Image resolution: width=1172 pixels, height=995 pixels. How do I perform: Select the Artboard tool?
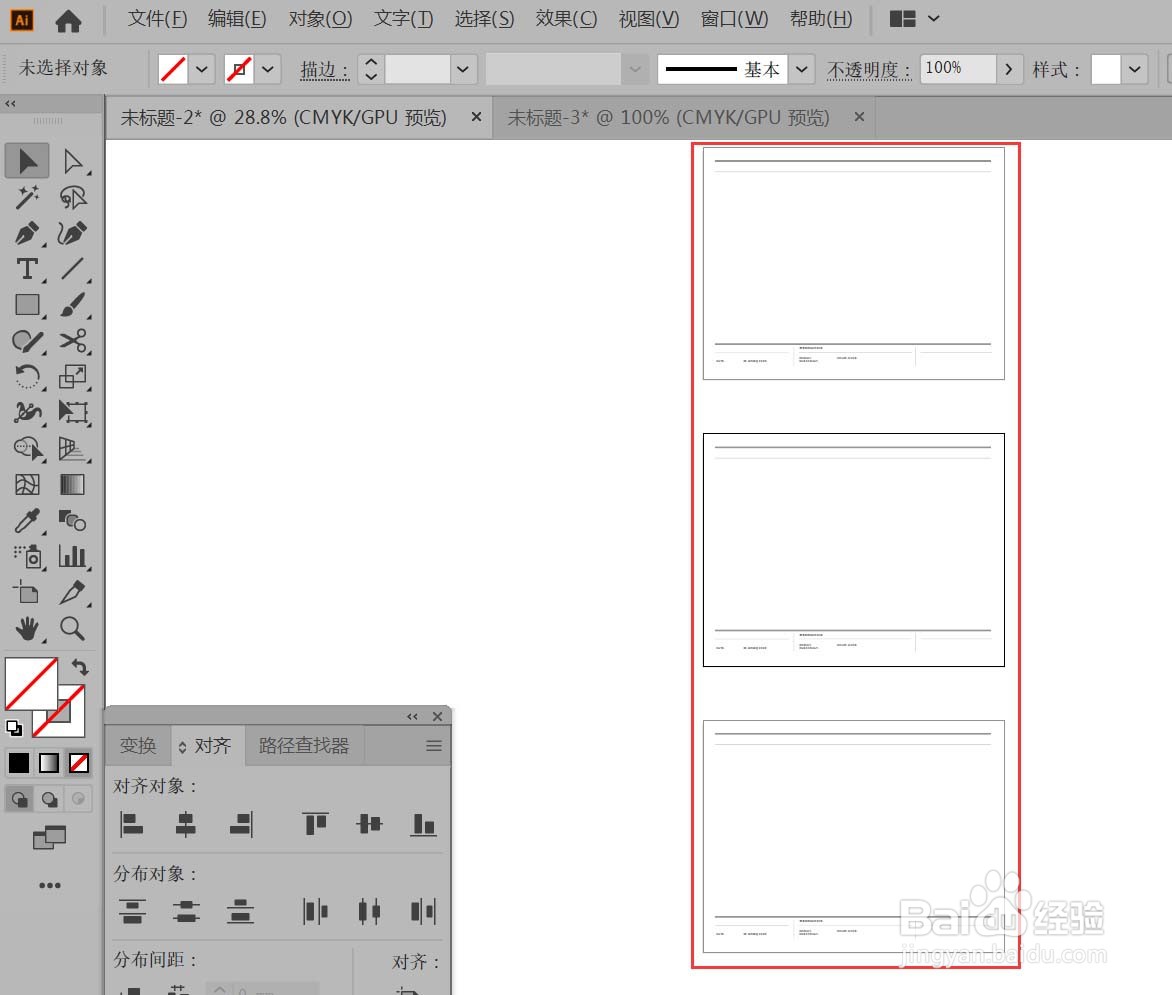(28, 593)
